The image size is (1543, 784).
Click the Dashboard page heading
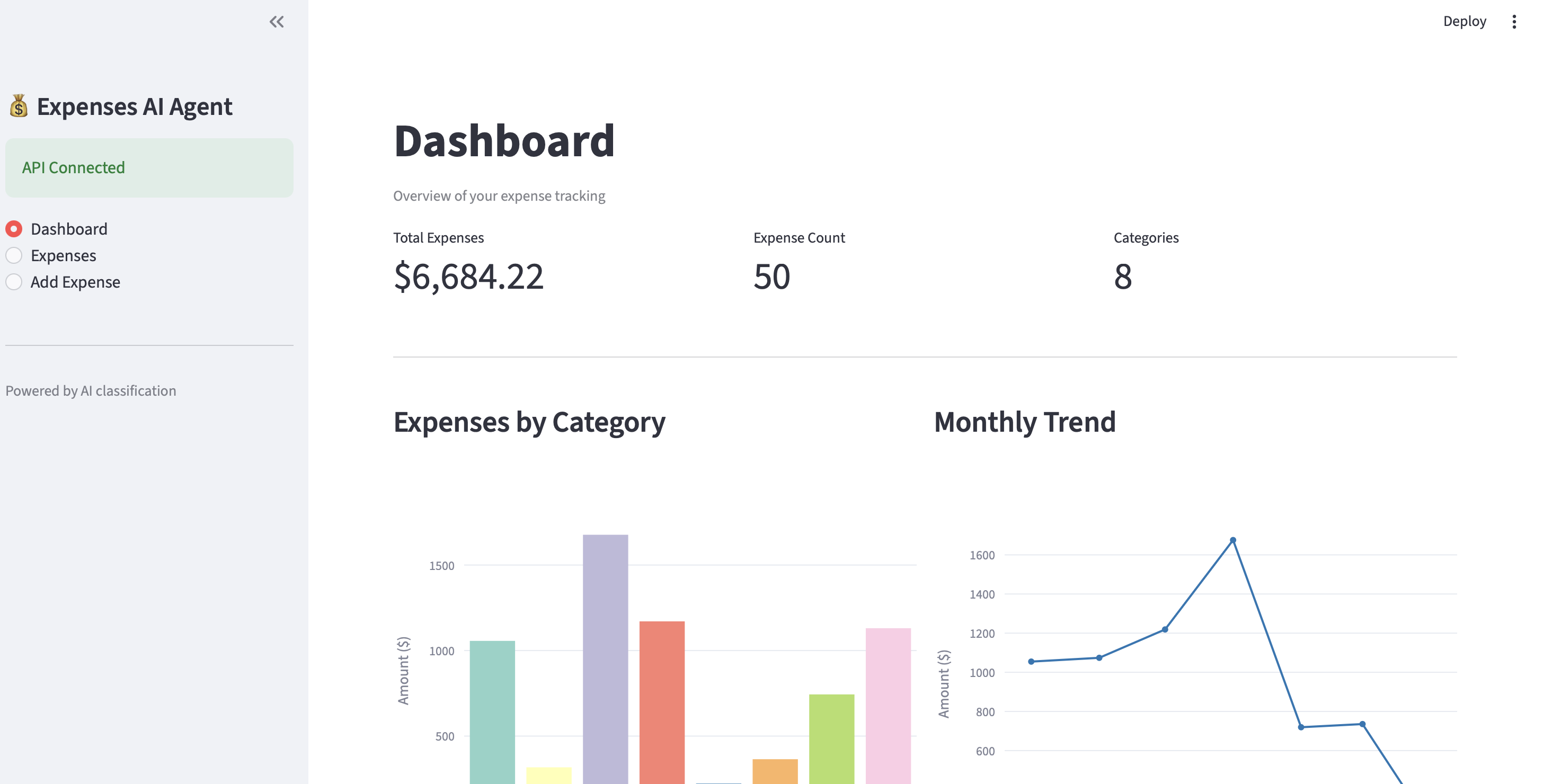(x=504, y=141)
